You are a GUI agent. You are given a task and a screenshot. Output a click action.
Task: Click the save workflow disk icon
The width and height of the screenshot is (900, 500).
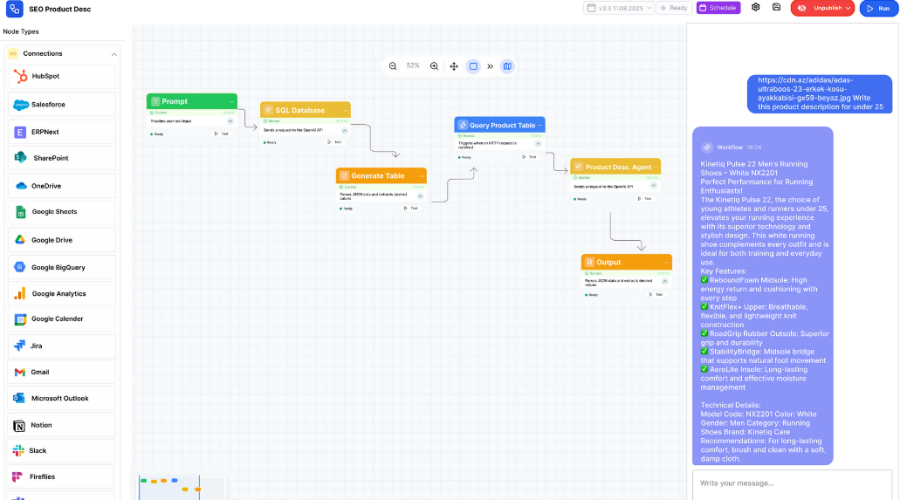(x=777, y=7)
